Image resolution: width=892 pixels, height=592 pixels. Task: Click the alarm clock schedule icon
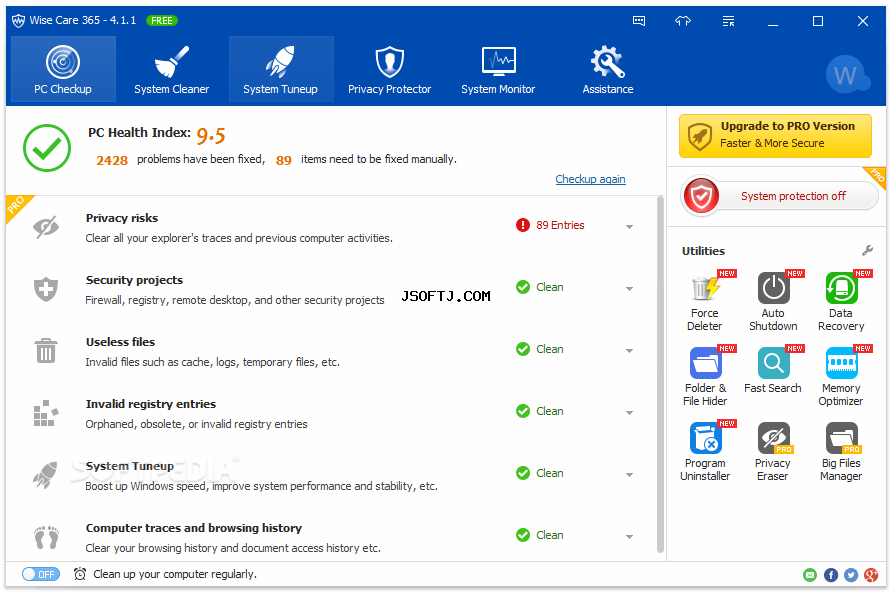(80, 574)
